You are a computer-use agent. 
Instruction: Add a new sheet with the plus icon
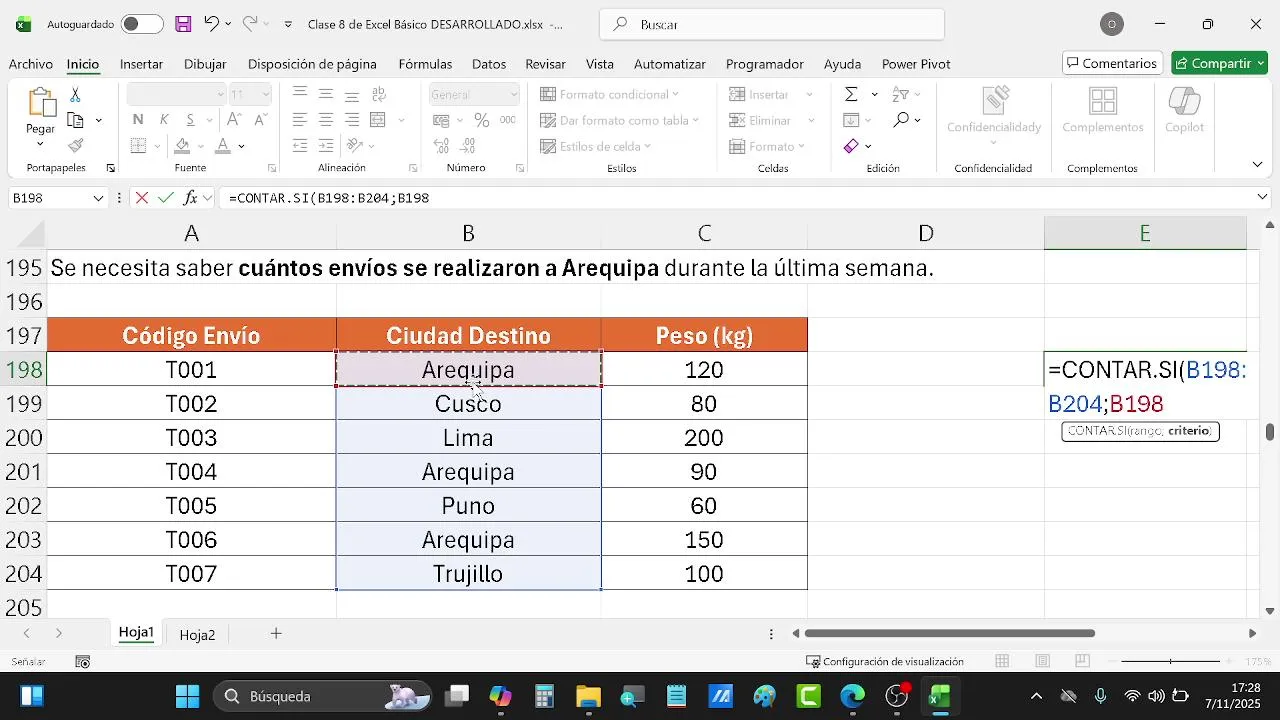[276, 634]
